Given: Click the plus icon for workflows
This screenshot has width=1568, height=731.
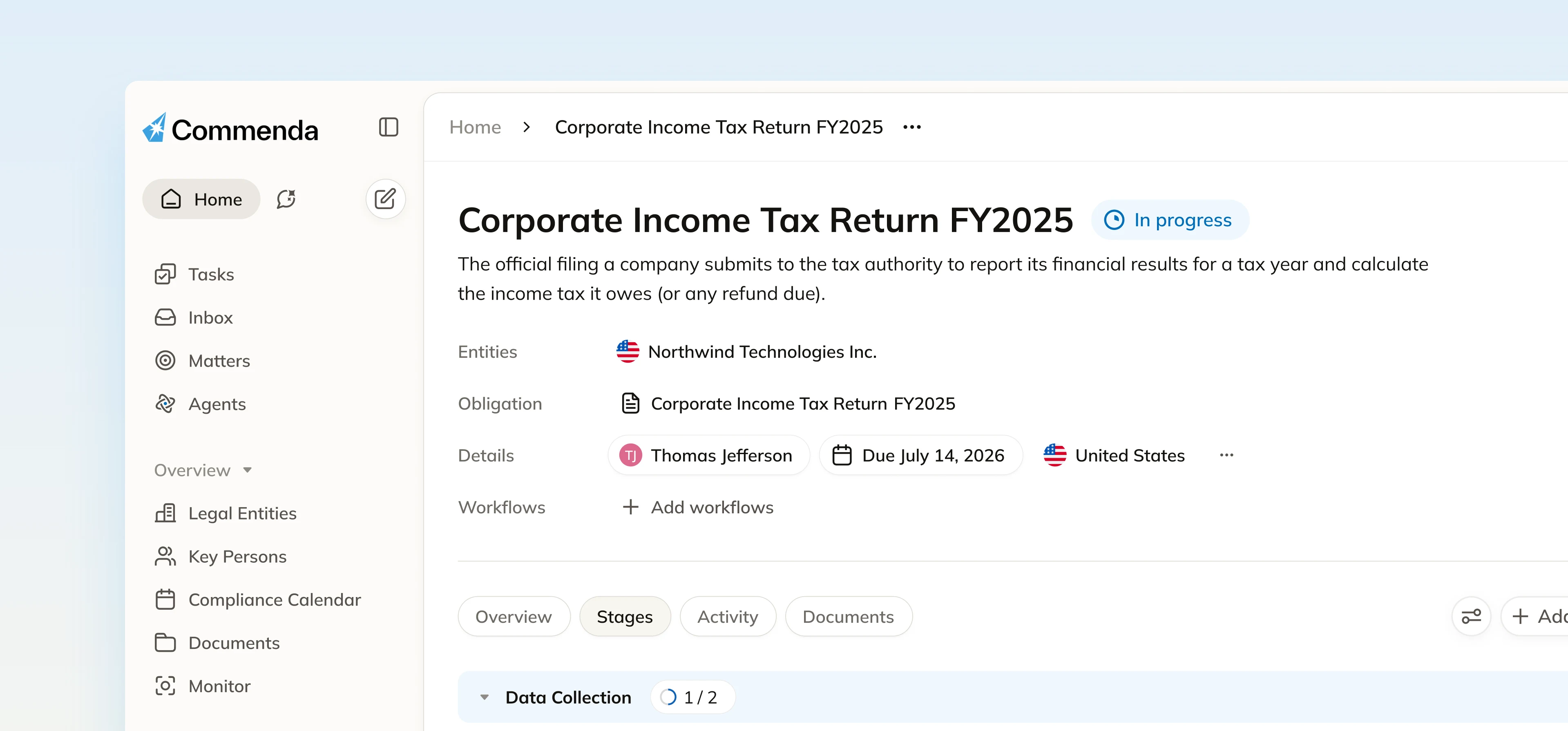Looking at the screenshot, I should (631, 507).
